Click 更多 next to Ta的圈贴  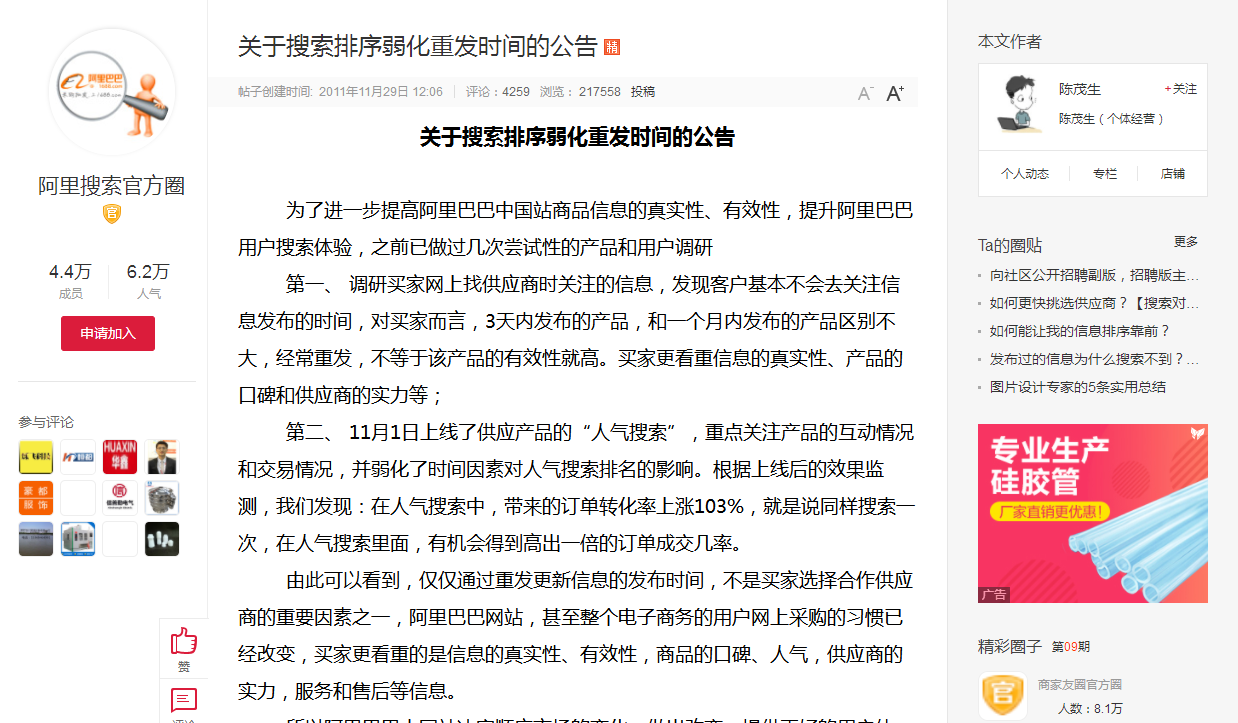[x=1186, y=242]
